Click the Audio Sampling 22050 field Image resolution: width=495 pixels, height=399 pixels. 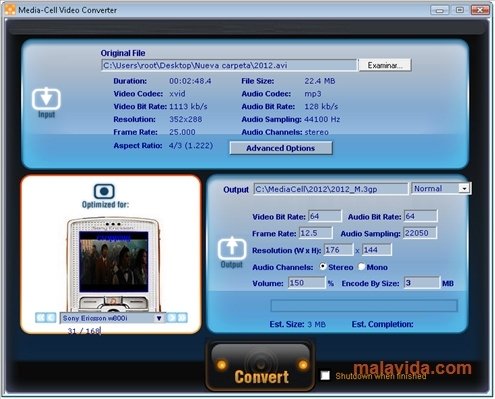420,233
